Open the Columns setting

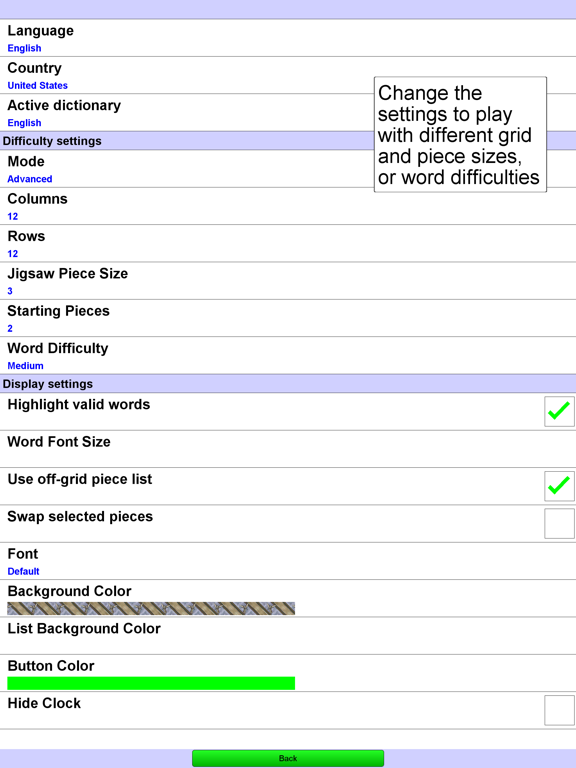tap(288, 206)
